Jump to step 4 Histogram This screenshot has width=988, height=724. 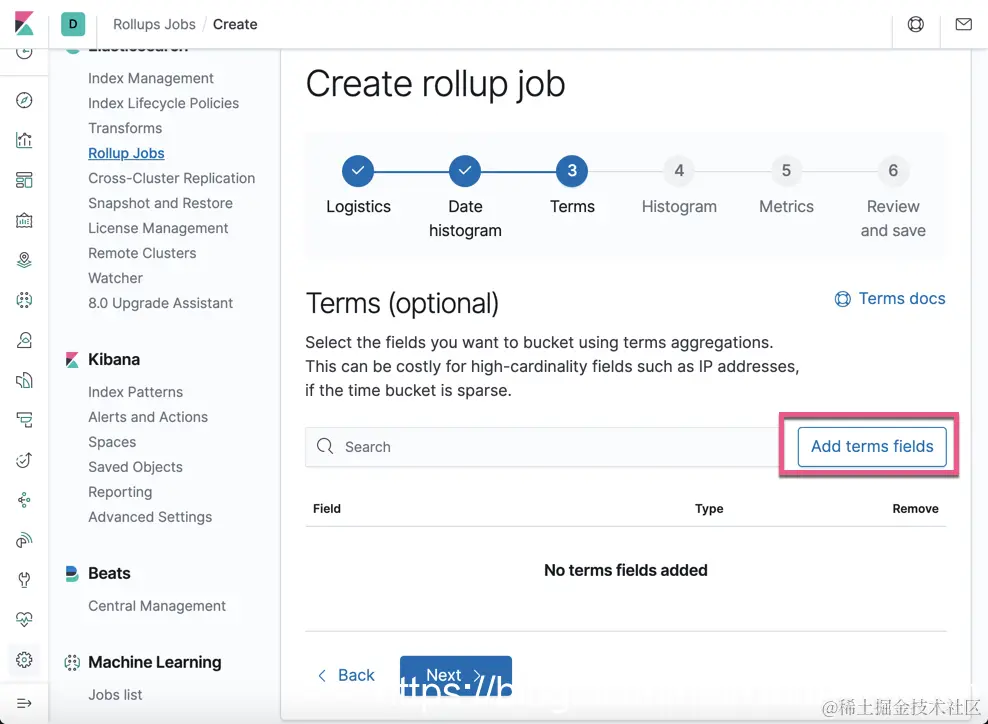[679, 171]
